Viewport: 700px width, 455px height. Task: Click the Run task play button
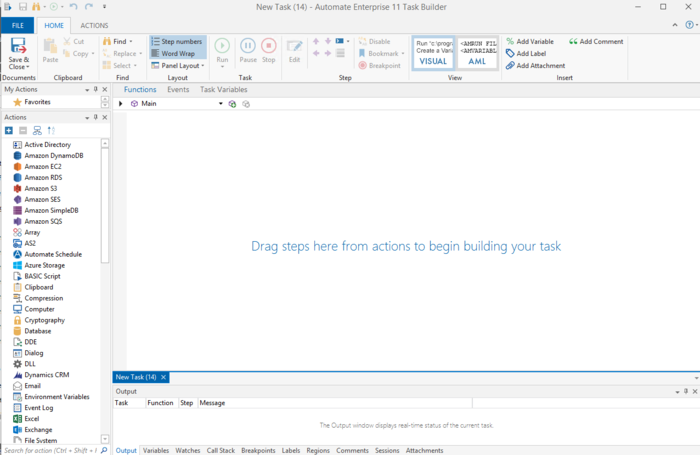click(222, 46)
